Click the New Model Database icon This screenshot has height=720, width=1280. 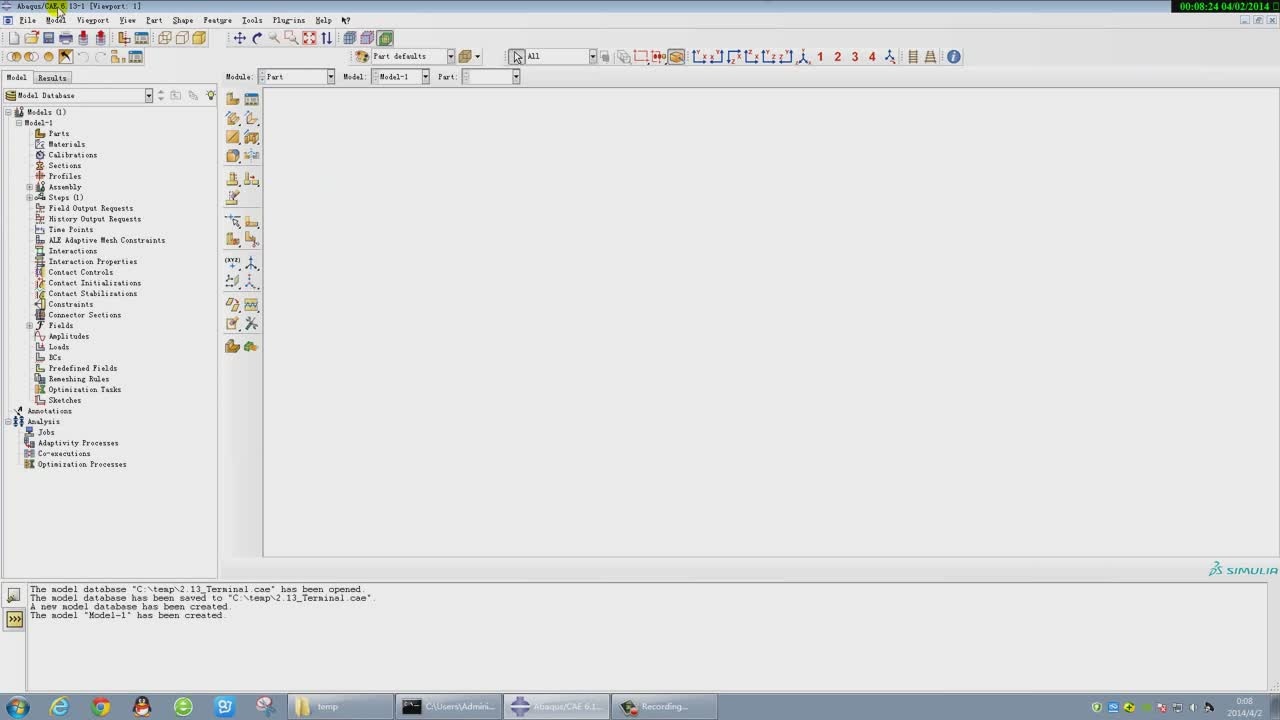point(14,38)
